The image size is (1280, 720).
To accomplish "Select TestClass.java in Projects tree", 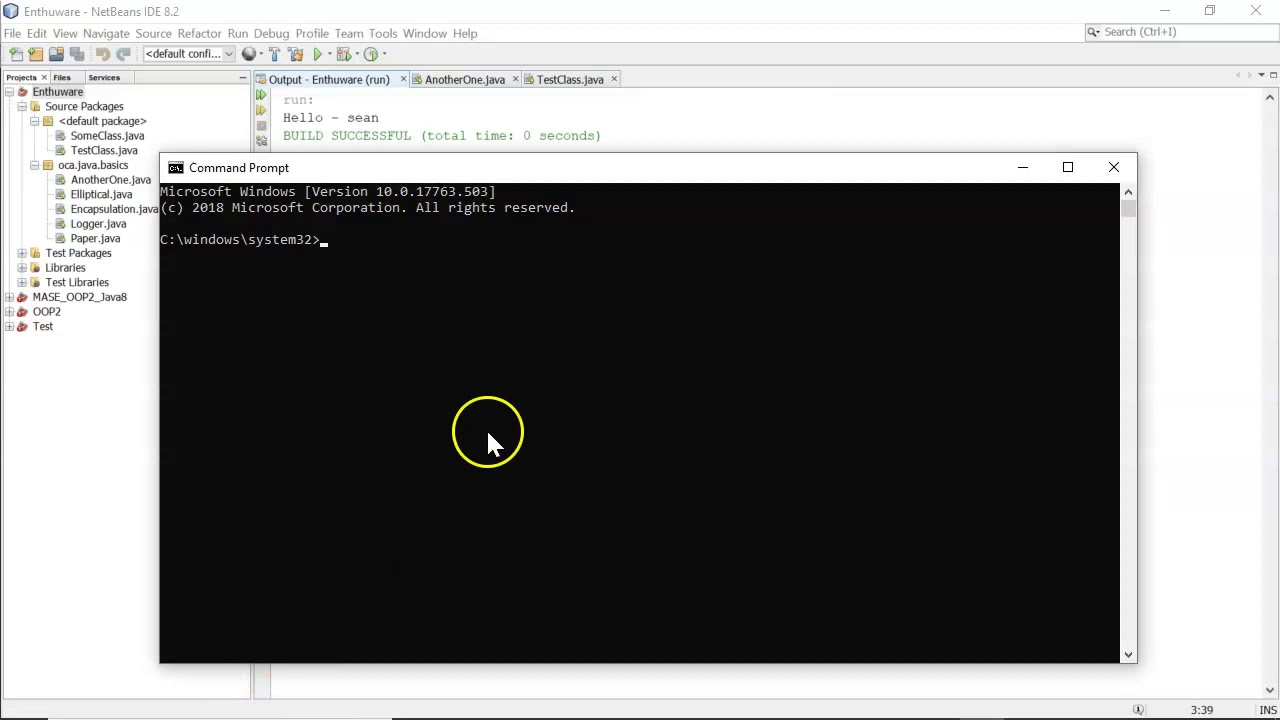I will [104, 150].
